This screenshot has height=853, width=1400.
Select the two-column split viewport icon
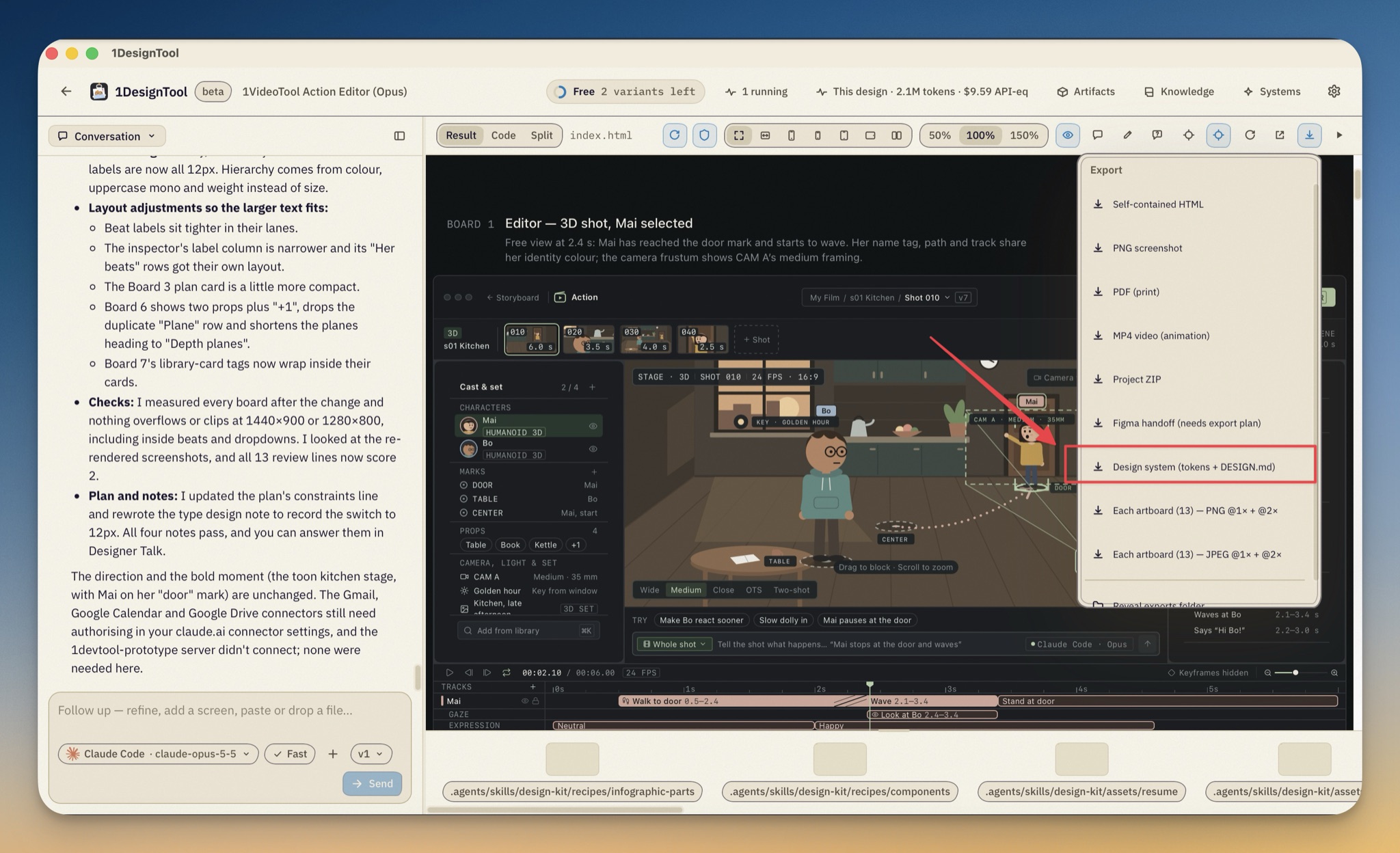pos(896,135)
